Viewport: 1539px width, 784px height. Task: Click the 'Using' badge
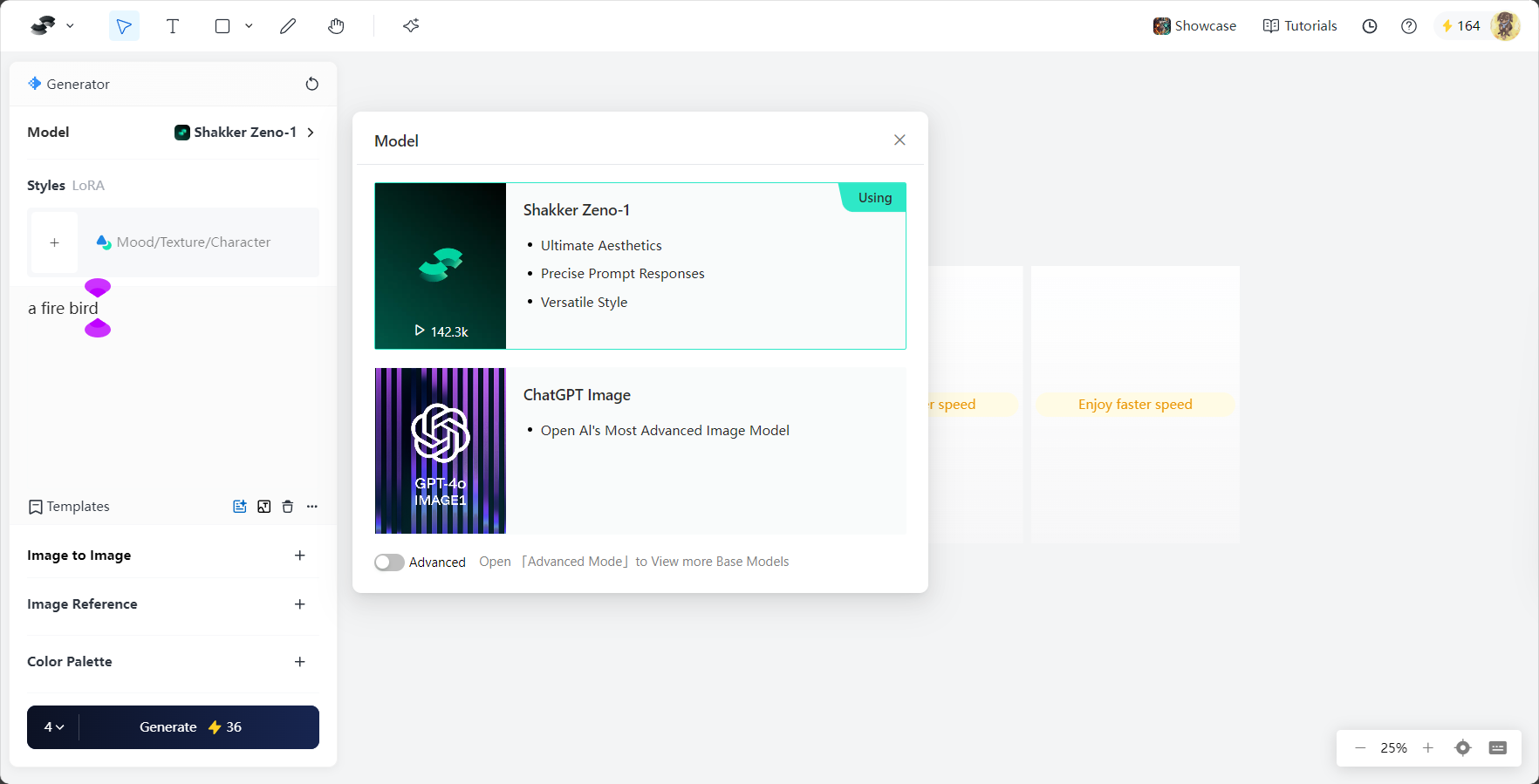click(874, 198)
